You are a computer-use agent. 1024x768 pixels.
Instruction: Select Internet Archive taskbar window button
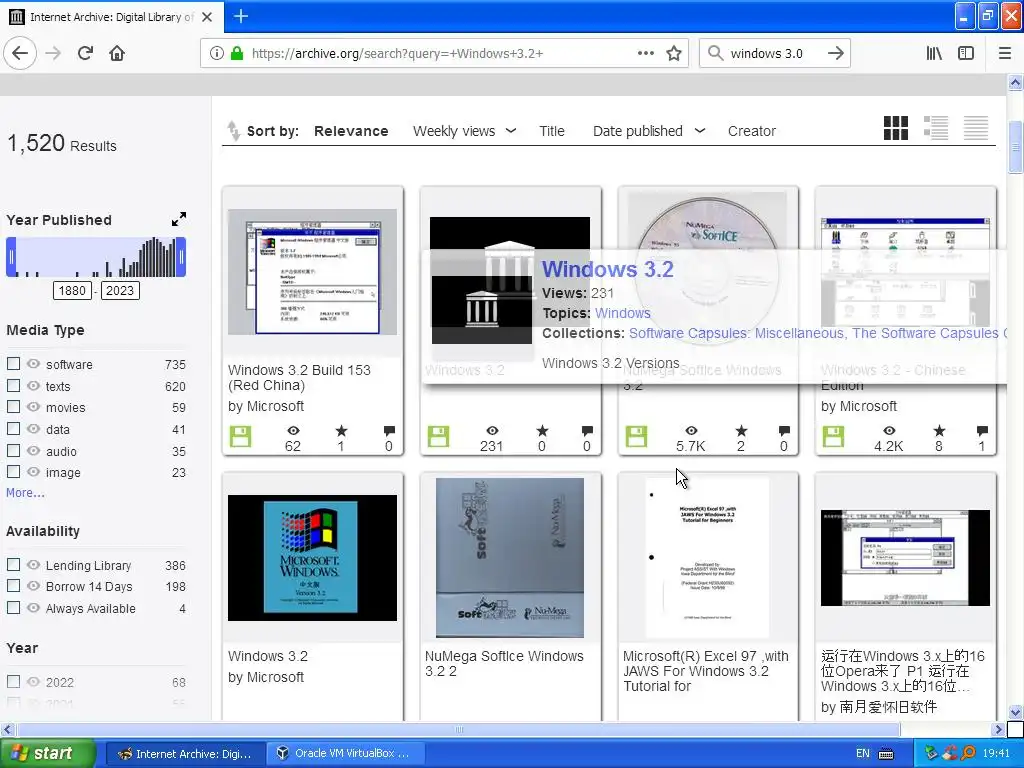(185, 754)
